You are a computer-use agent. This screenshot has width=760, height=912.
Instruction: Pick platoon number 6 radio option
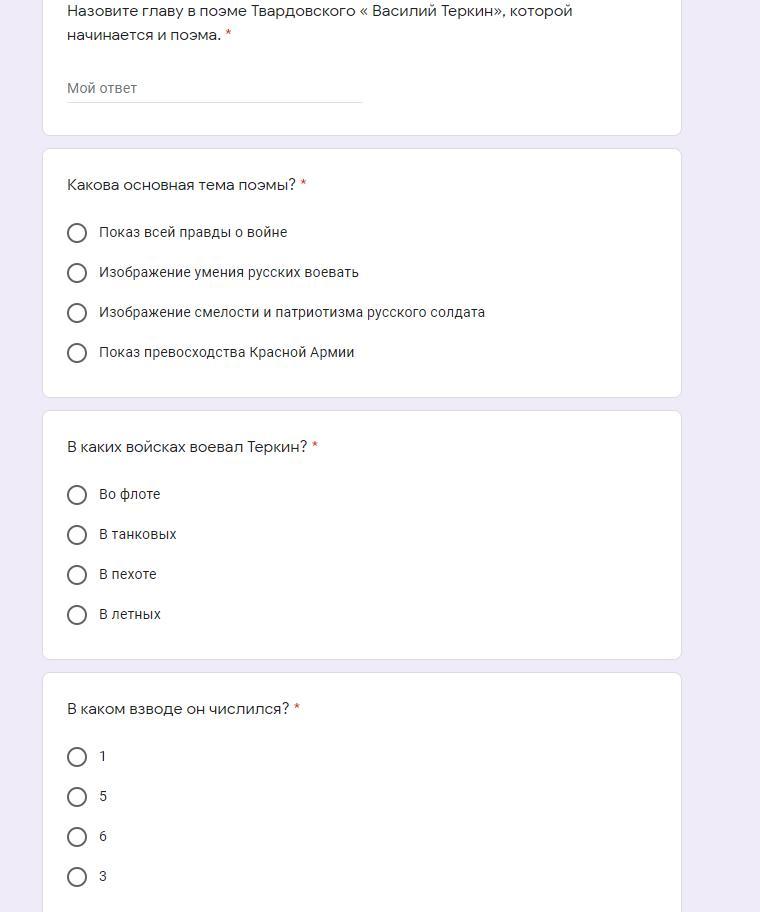(77, 837)
